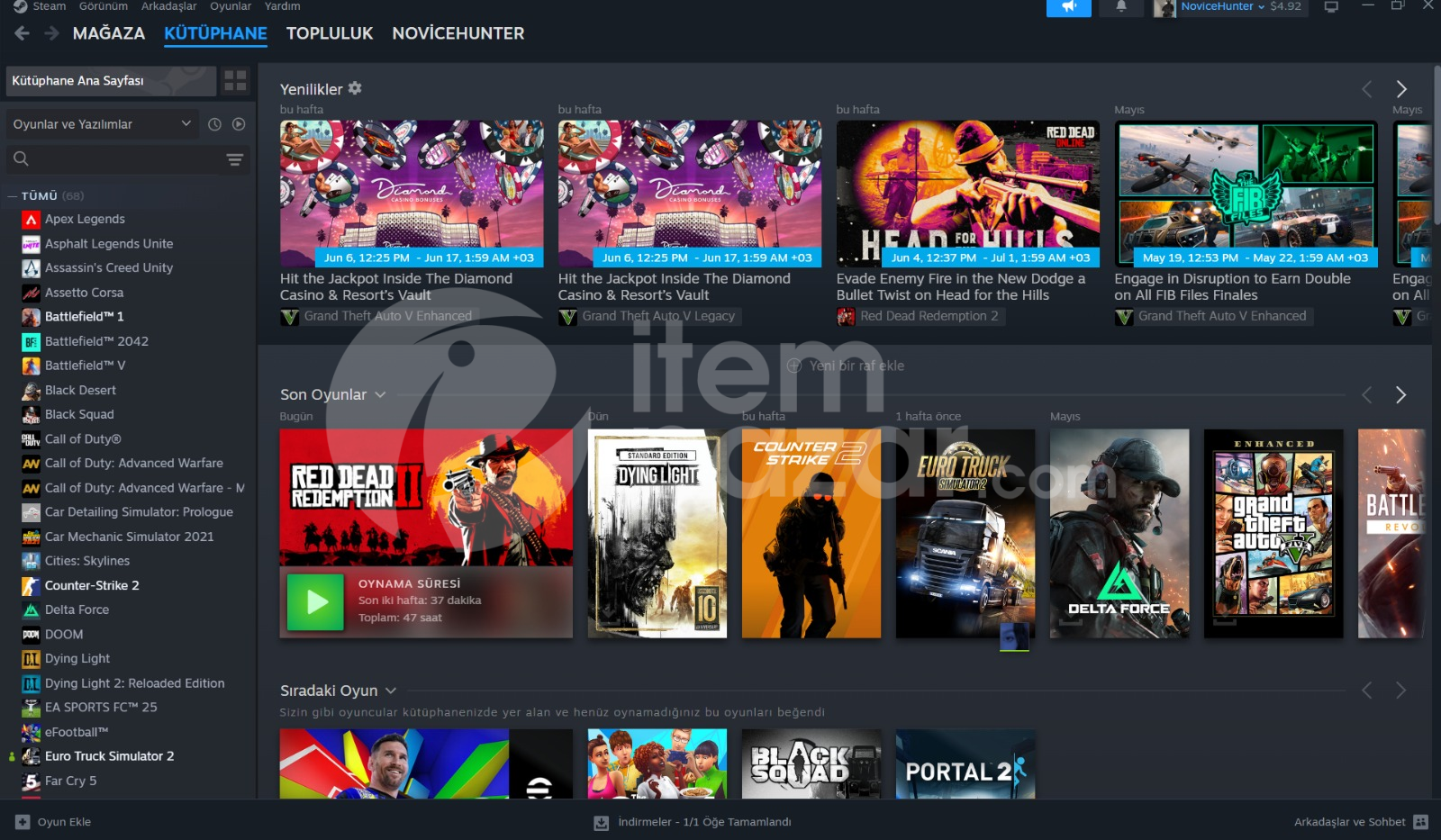The height and width of the screenshot is (840, 1441).
Task: Toggle ready-to-play filter icon
Action: (239, 124)
